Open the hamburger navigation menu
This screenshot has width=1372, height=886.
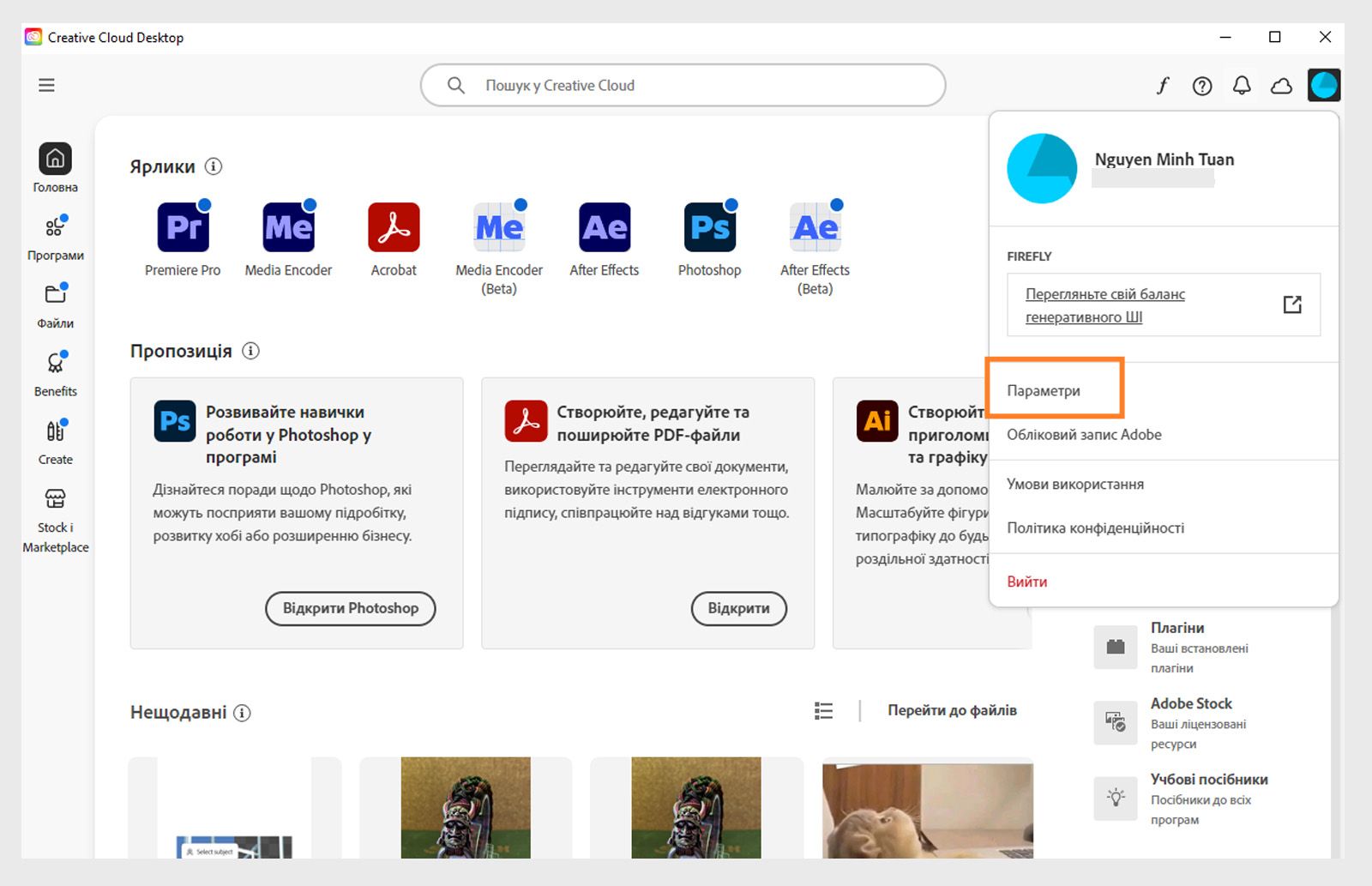(x=46, y=85)
